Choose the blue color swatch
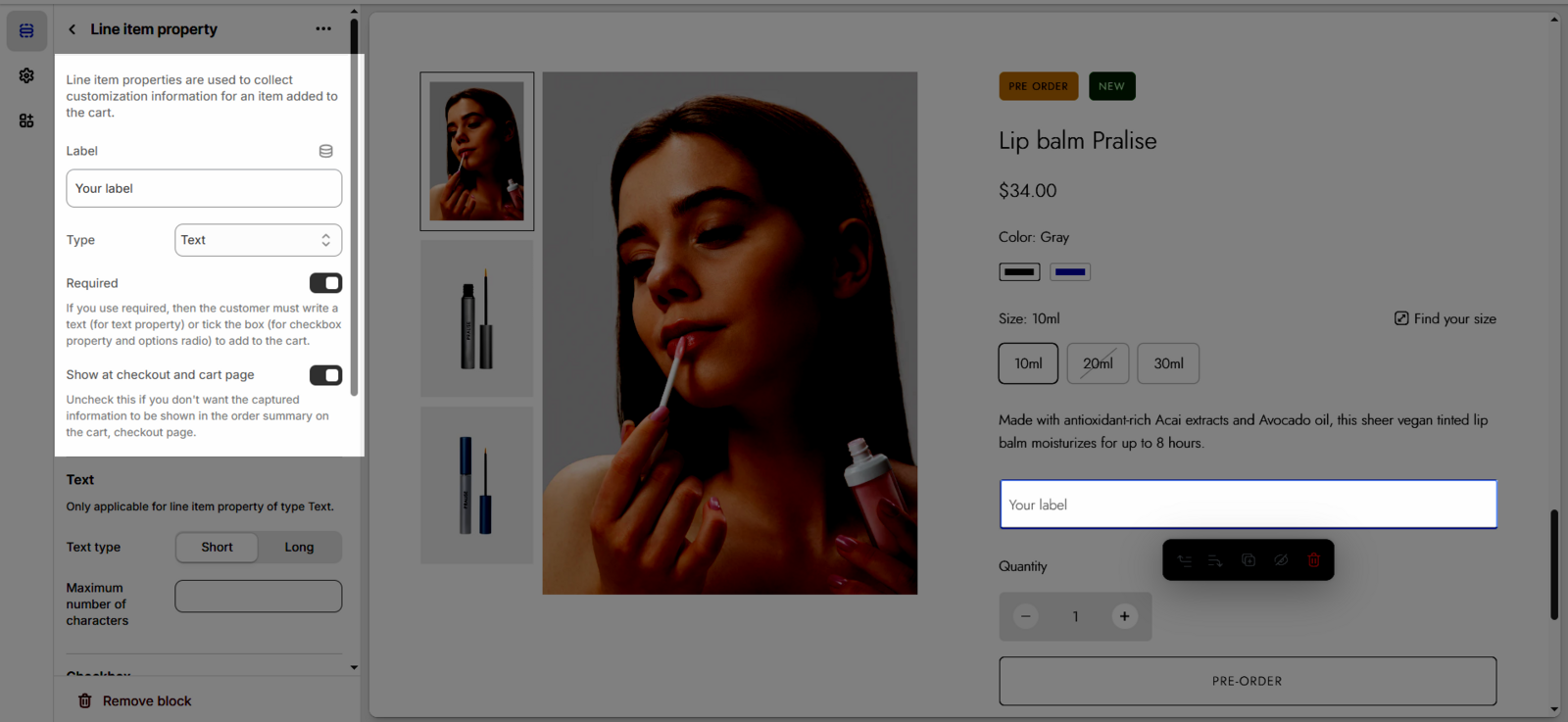 1070,272
